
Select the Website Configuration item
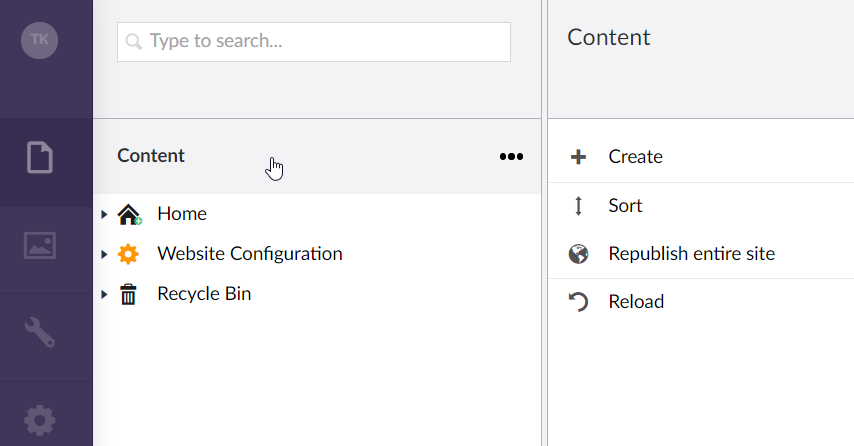[x=250, y=254]
